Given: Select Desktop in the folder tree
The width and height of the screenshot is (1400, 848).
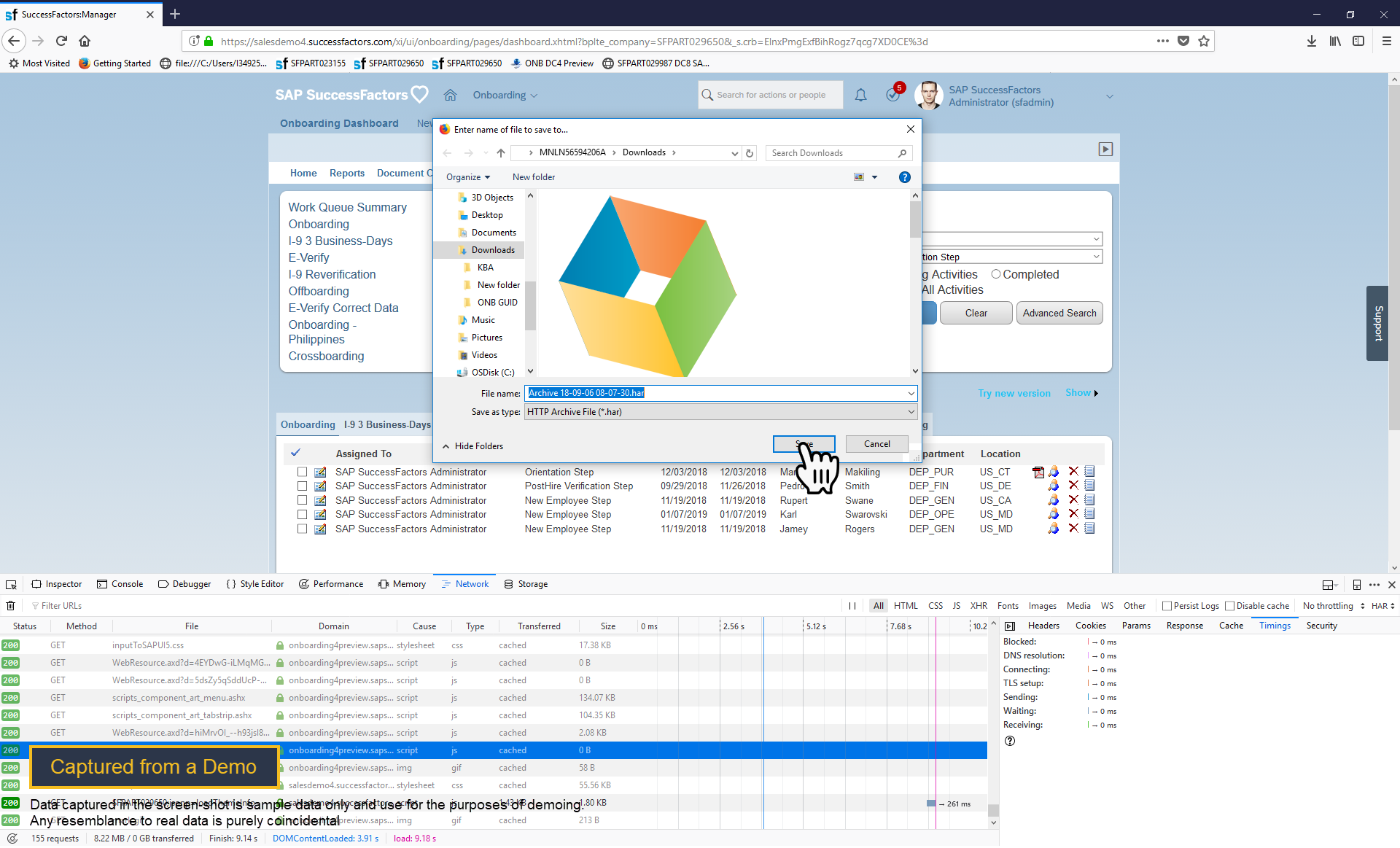Looking at the screenshot, I should tap(487, 215).
